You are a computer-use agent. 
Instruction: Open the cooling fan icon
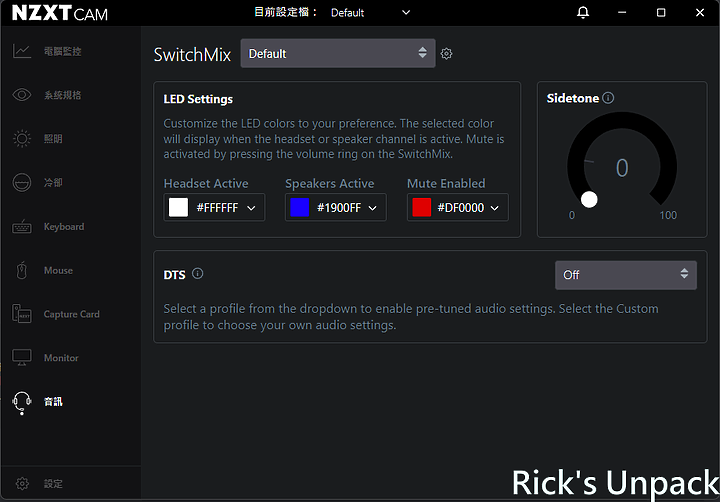click(22, 182)
